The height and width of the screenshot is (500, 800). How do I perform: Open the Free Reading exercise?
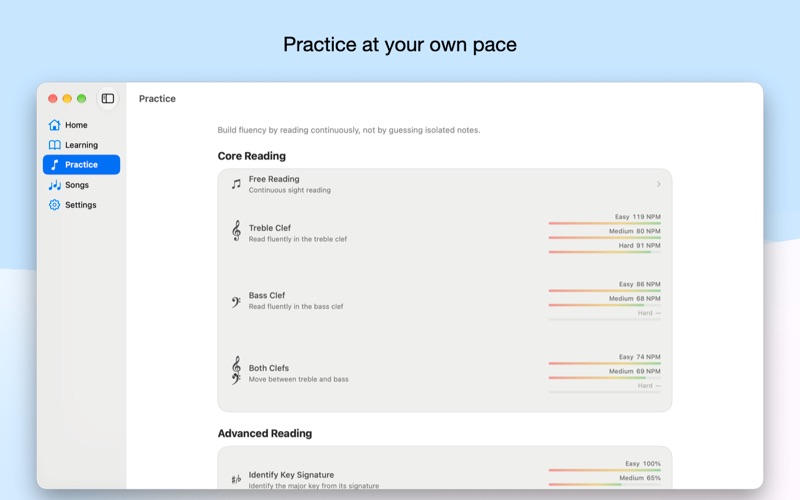(444, 184)
